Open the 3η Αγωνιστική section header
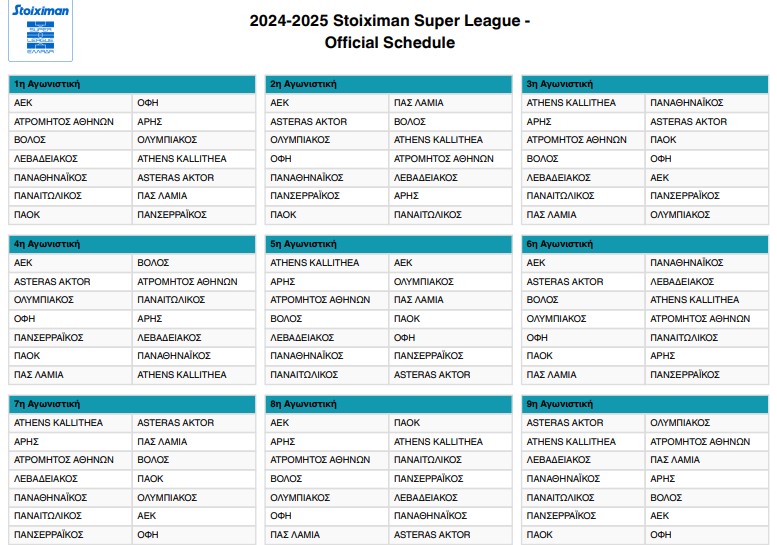 tap(644, 84)
